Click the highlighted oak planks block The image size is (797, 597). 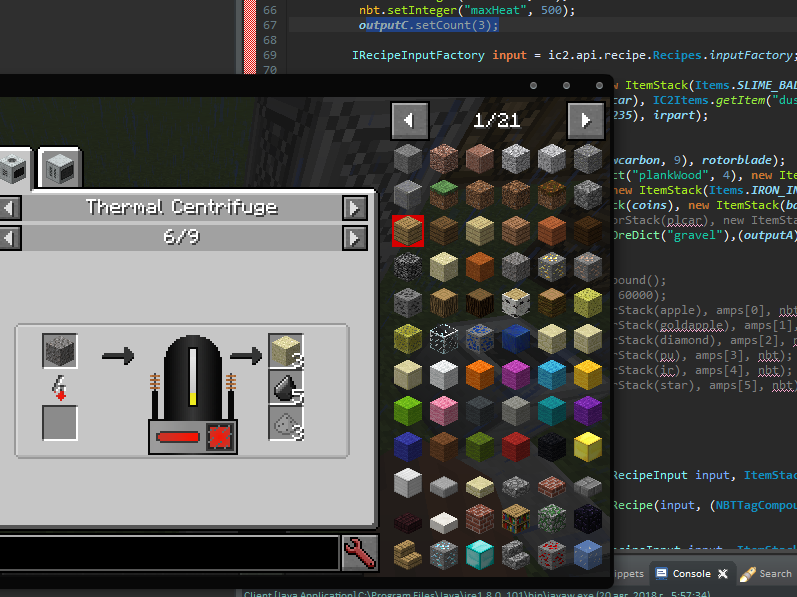[408, 231]
